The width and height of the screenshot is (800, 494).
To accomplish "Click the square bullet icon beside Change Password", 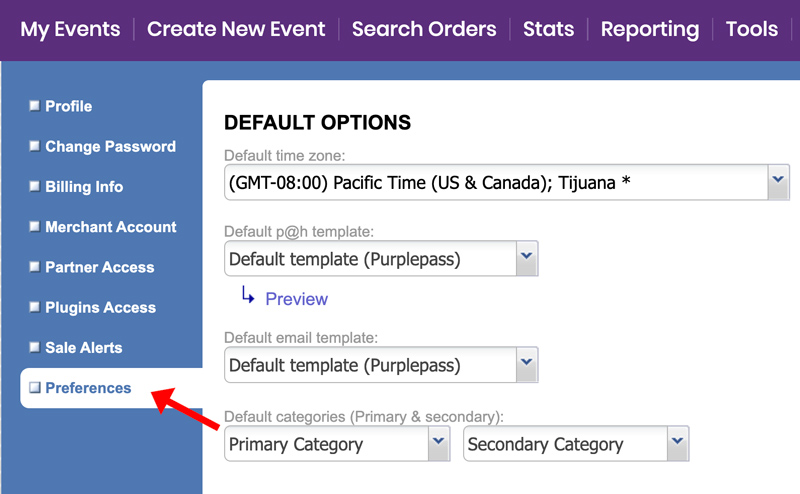I will click(x=35, y=146).
